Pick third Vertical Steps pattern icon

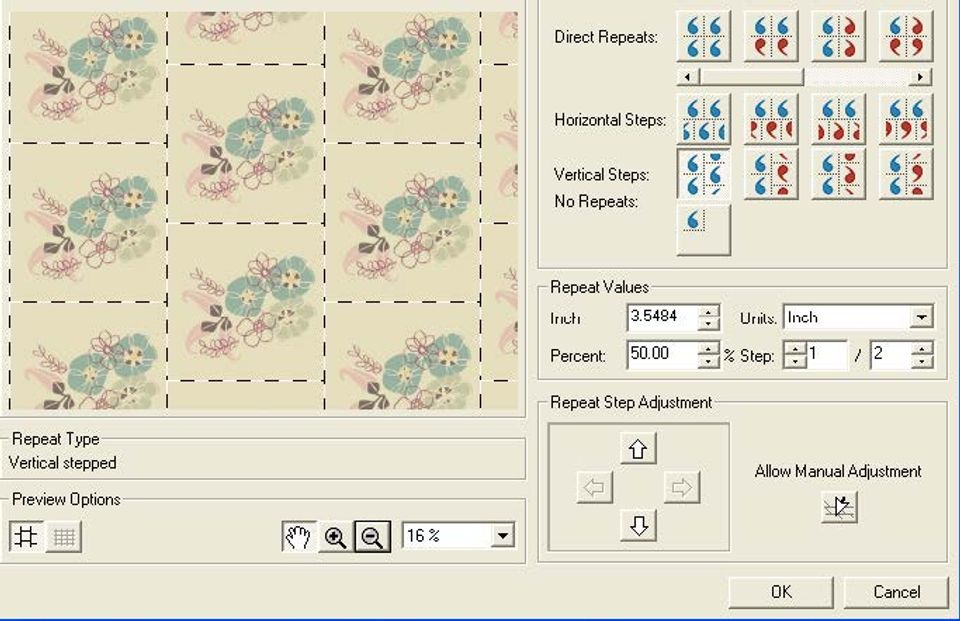pyautogui.click(x=838, y=173)
